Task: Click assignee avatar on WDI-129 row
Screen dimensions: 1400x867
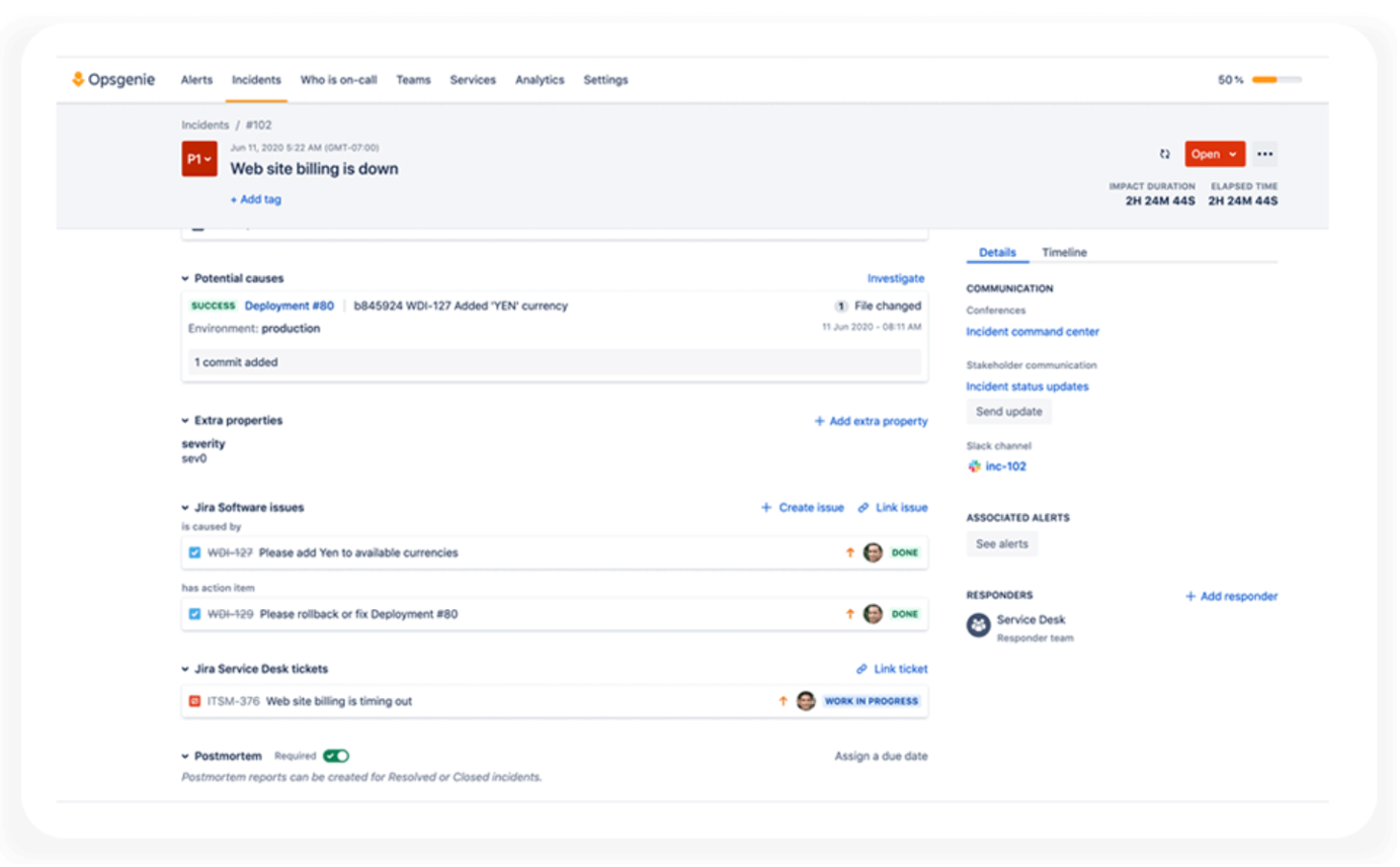Action: click(x=873, y=614)
